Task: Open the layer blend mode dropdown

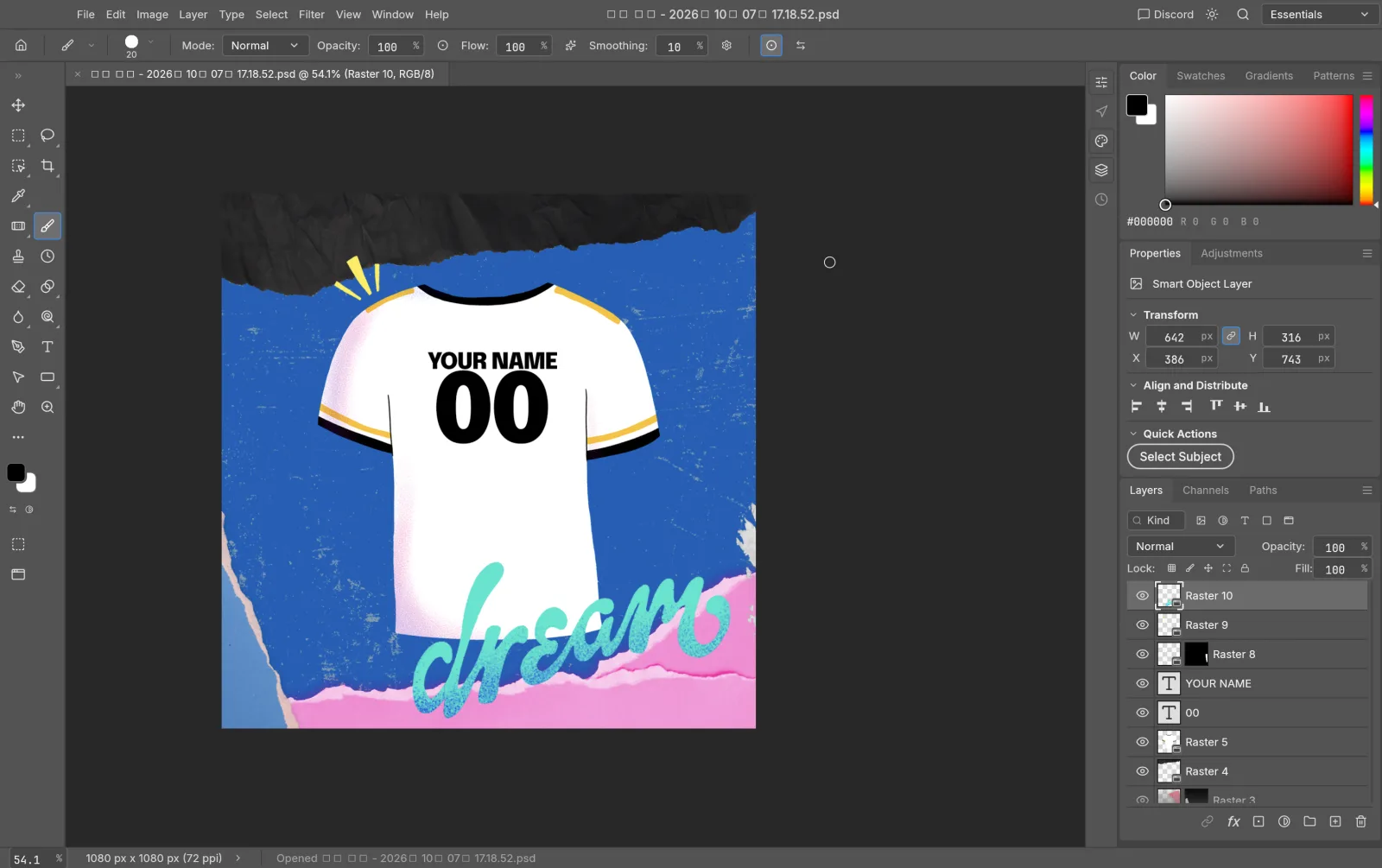Action: (1181, 547)
